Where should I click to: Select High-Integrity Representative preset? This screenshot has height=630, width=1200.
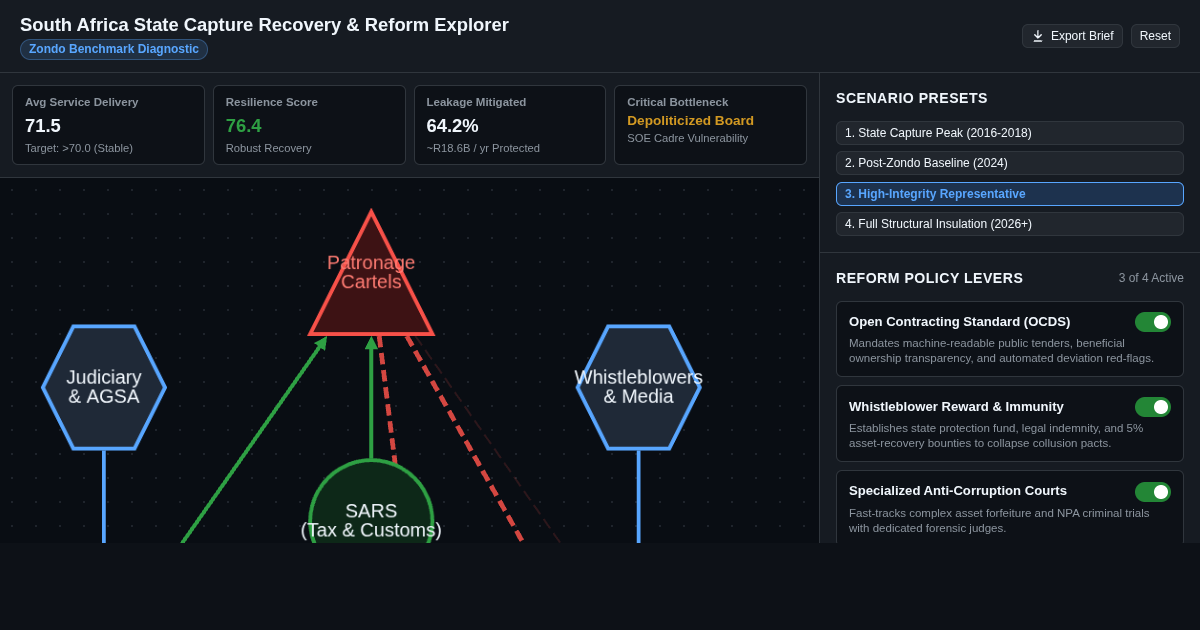pyautogui.click(x=1010, y=194)
